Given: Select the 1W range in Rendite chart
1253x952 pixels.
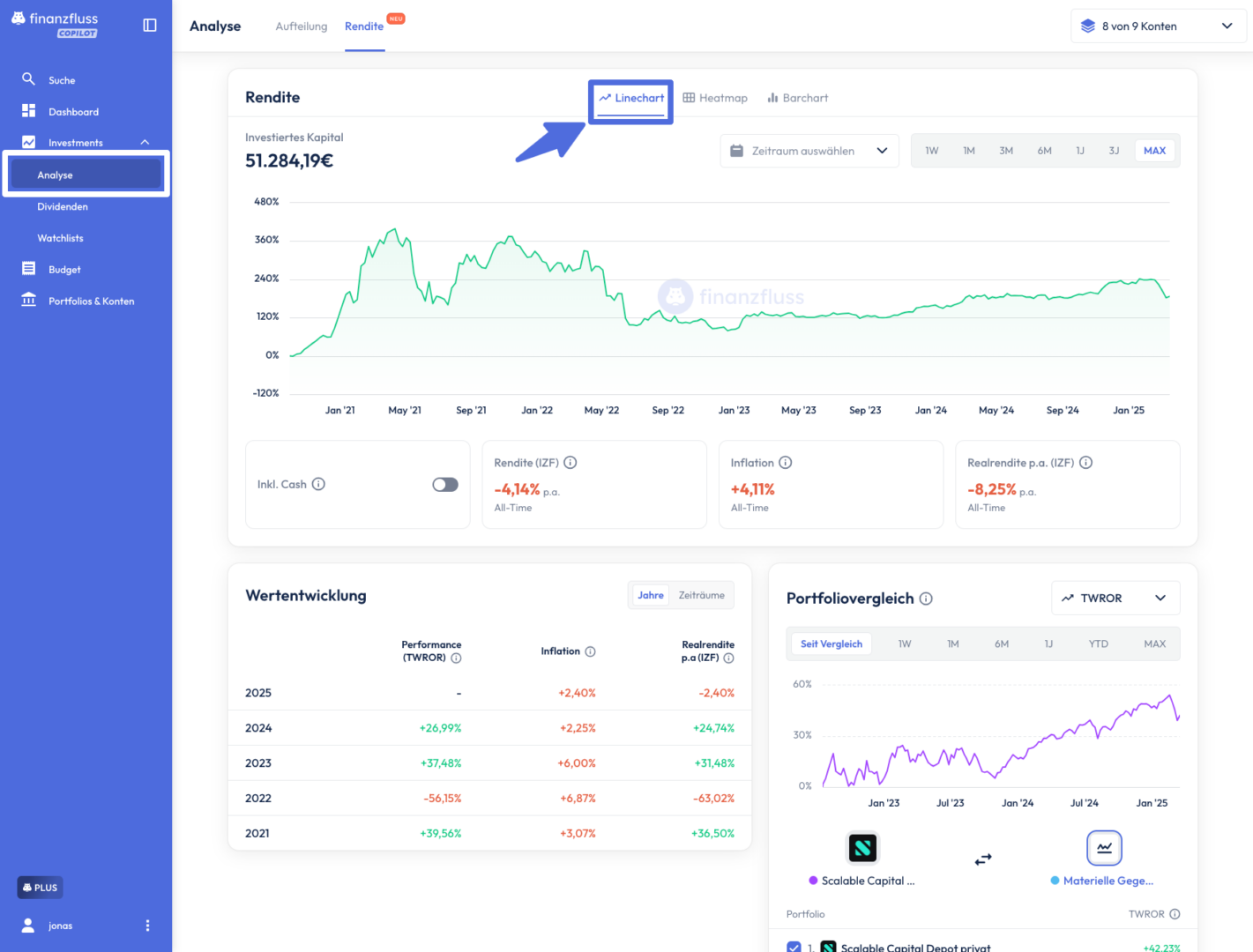Looking at the screenshot, I should tap(932, 151).
